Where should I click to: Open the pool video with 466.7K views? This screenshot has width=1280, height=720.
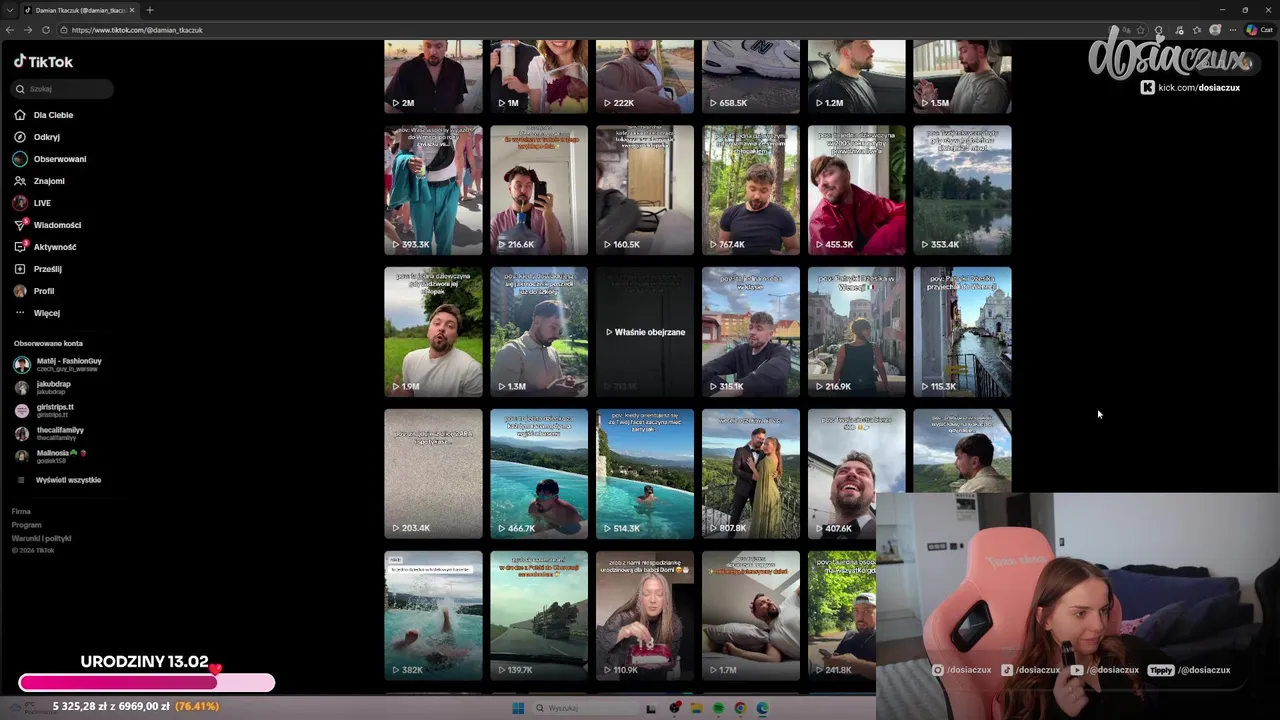539,474
